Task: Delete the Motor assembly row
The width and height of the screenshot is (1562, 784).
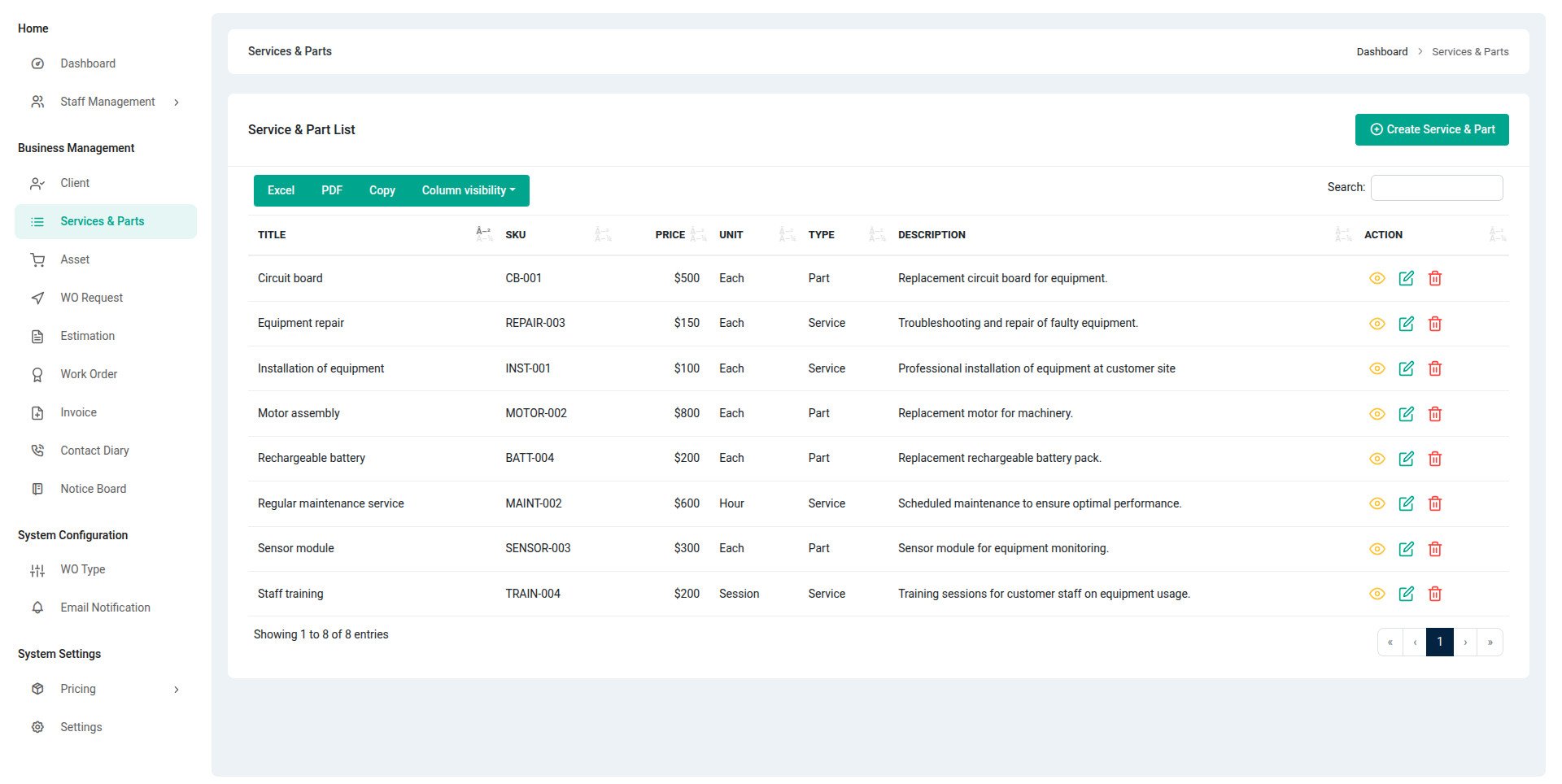Action: (1435, 414)
